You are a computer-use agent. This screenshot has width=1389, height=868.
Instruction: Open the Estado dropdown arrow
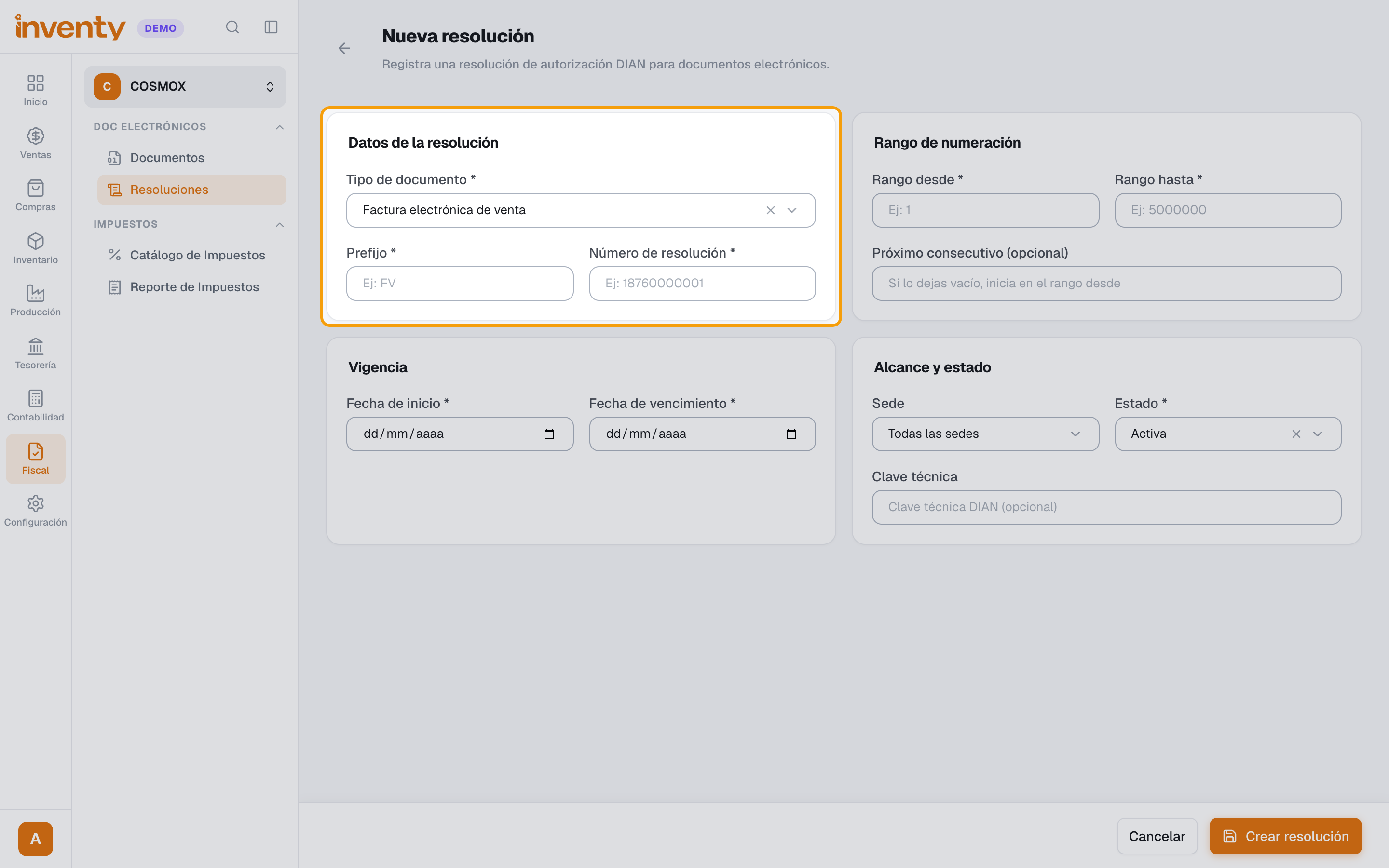tap(1317, 434)
